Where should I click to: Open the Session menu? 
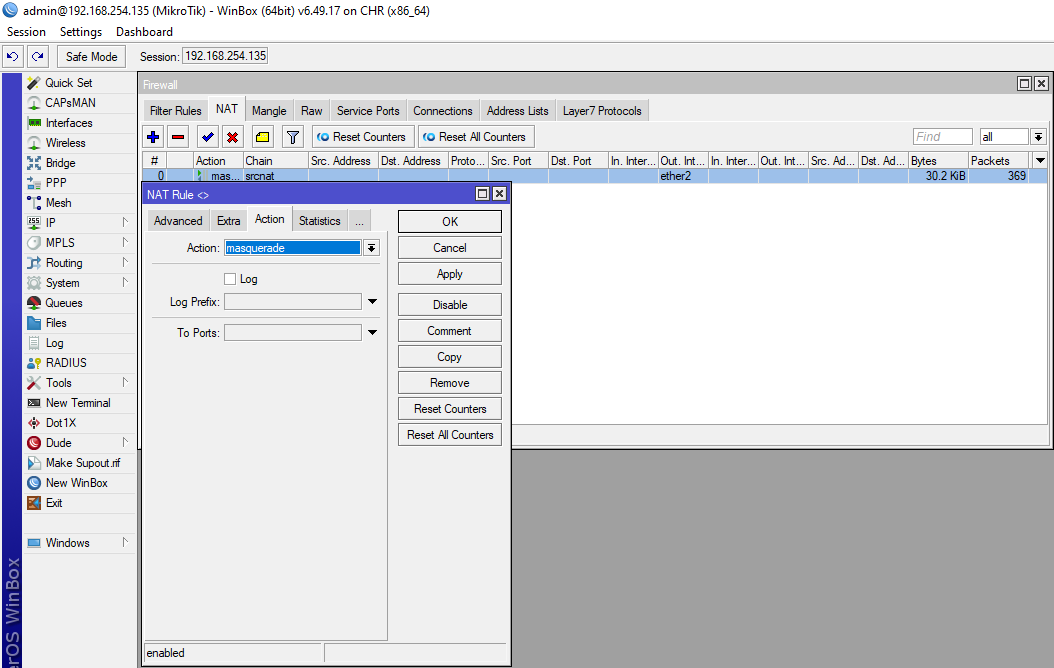(26, 32)
